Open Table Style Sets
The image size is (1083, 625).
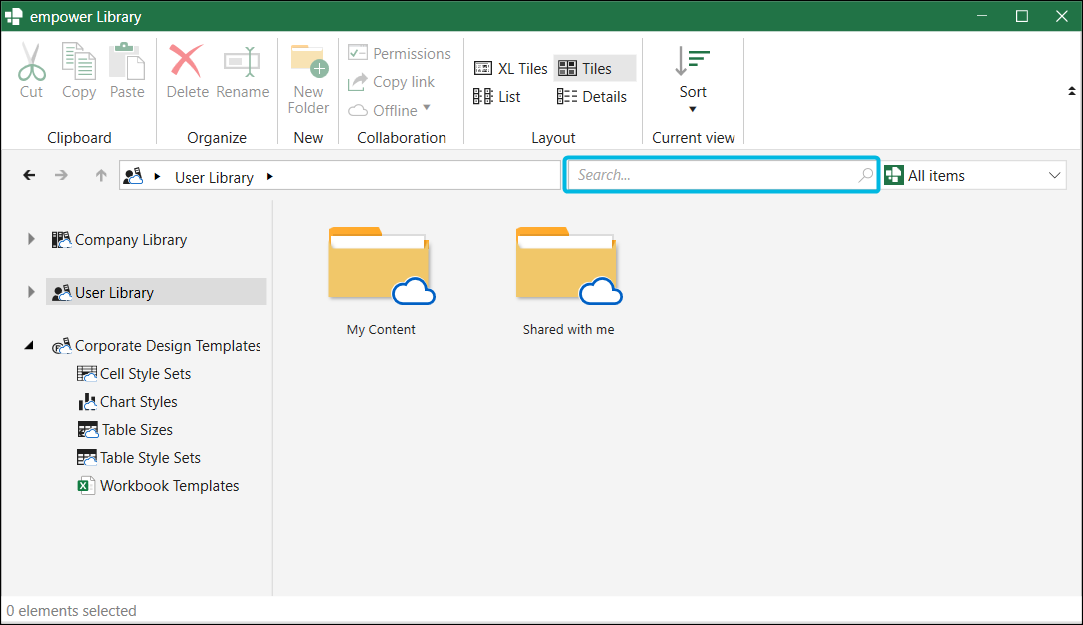[150, 458]
